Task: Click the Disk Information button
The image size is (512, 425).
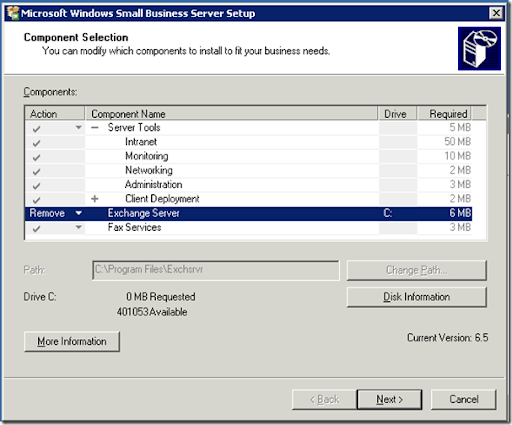Action: point(417,297)
